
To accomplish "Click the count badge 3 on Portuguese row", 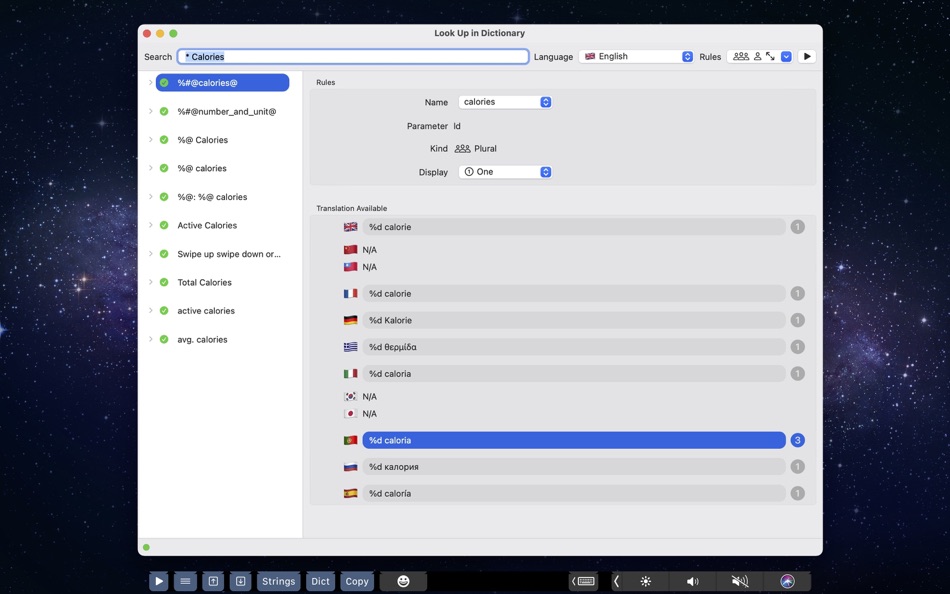I will [797, 440].
